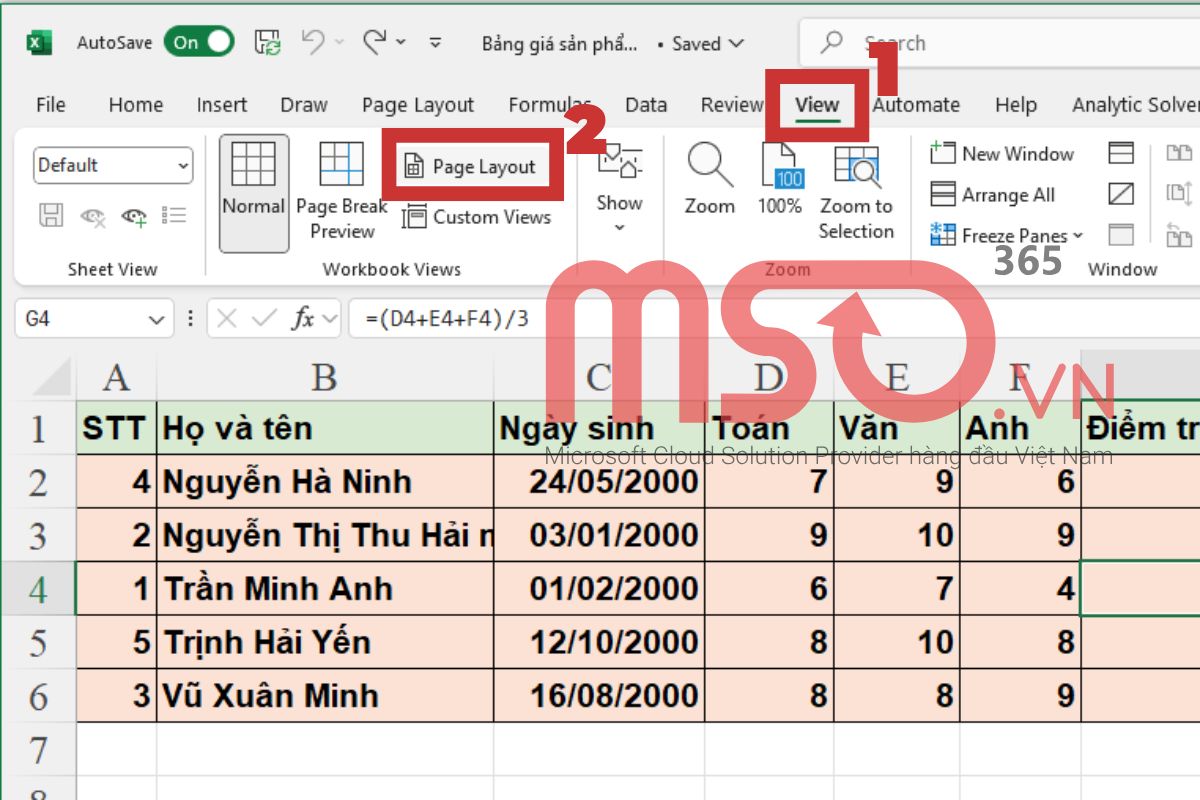This screenshot has width=1200, height=800.
Task: Select row 4 header
Action: click(38, 589)
